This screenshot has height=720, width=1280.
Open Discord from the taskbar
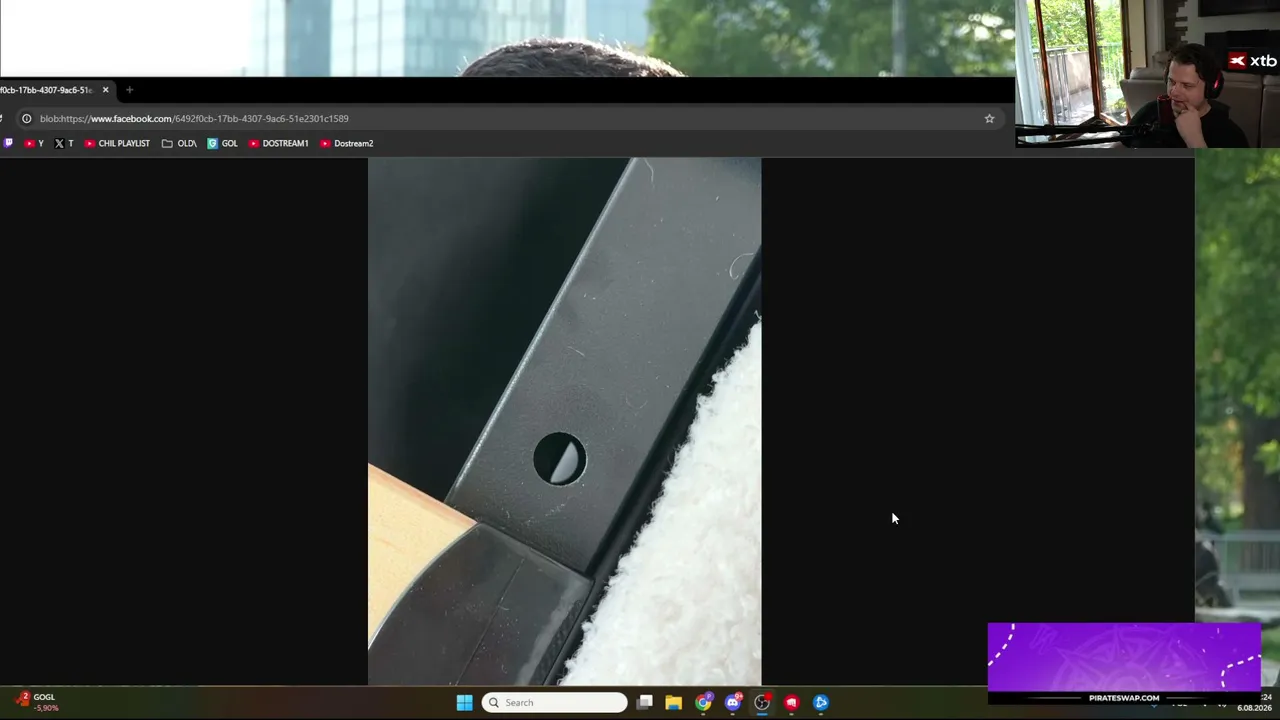733,702
